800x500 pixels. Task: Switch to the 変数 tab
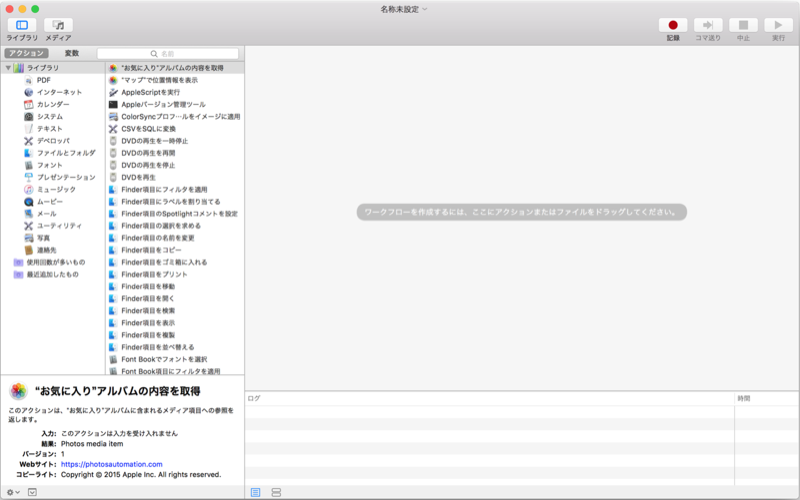pyautogui.click(x=72, y=53)
